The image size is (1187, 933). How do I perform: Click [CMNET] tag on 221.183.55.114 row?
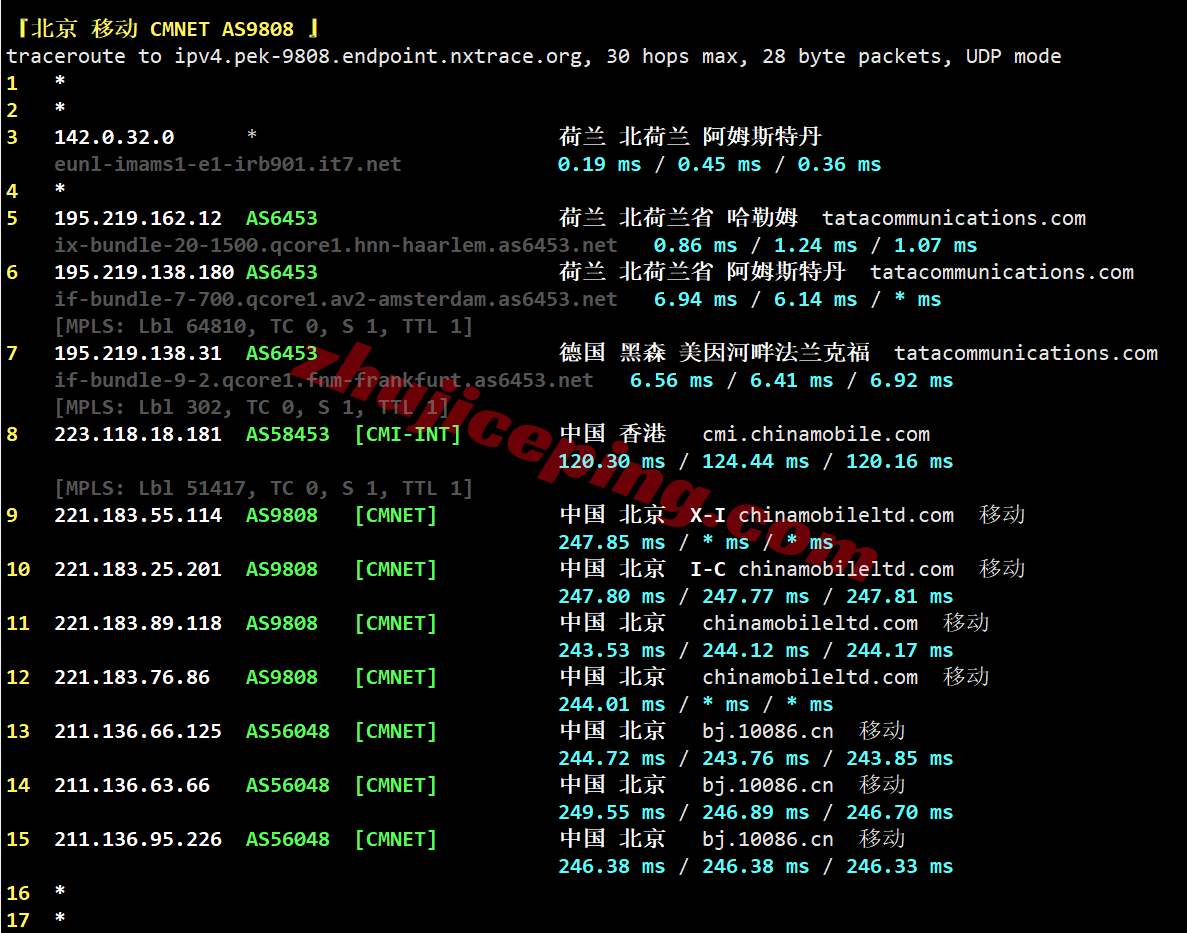pyautogui.click(x=395, y=515)
